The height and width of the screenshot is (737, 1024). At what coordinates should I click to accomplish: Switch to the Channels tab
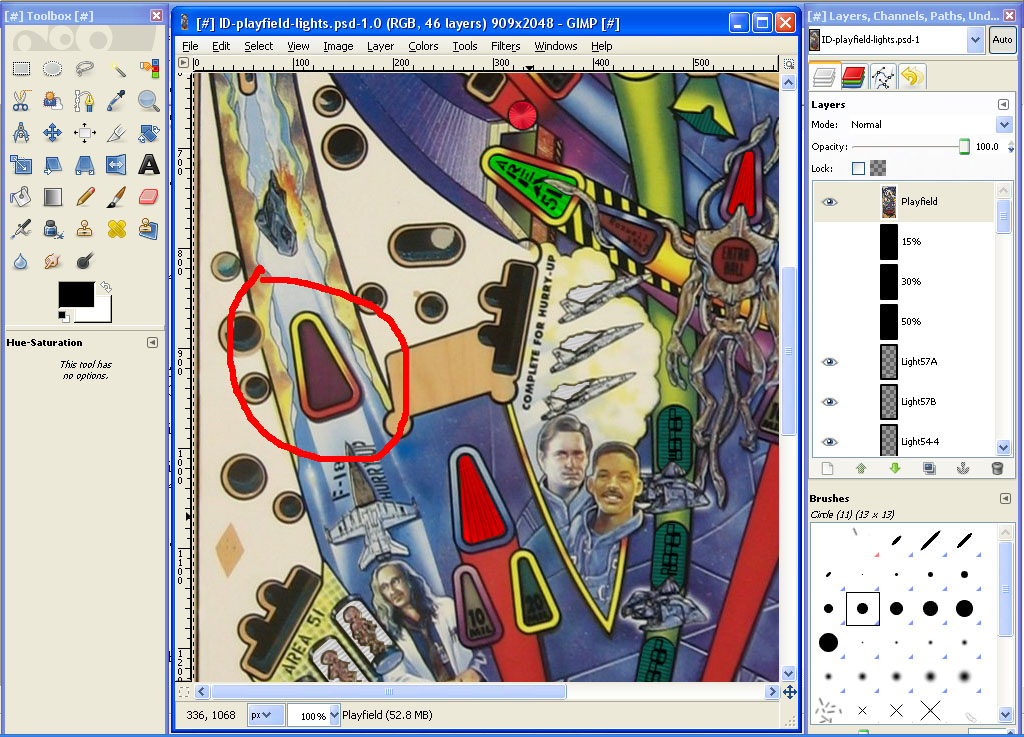853,77
